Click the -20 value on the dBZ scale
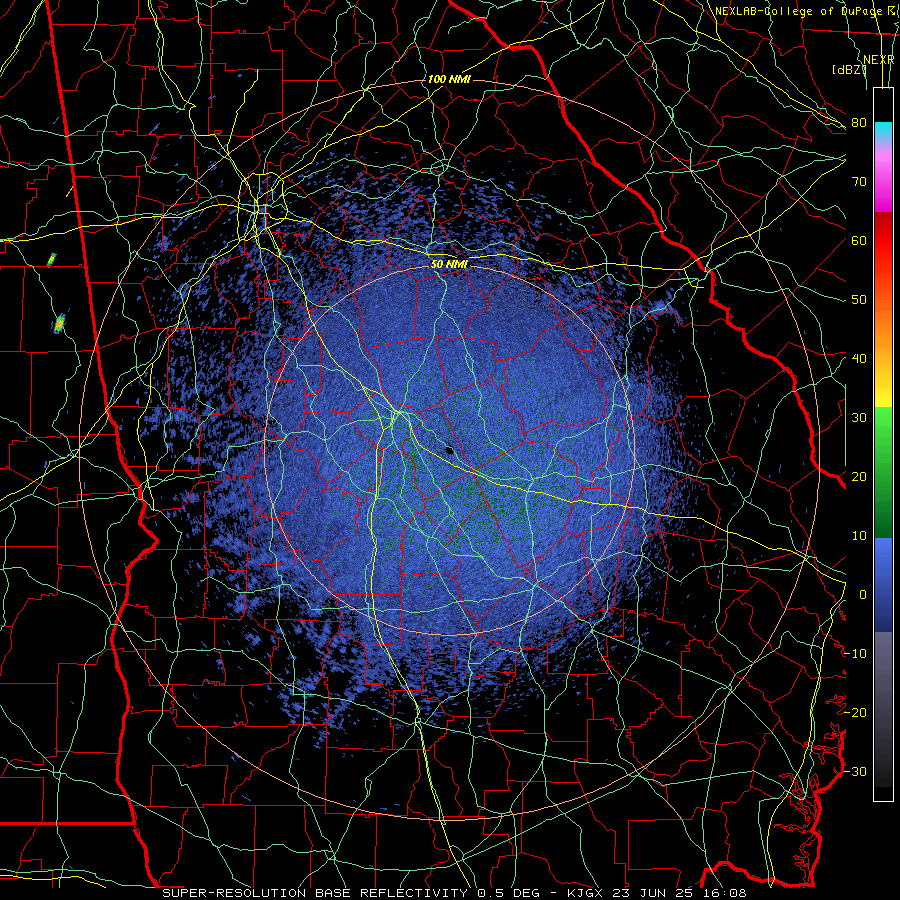The width and height of the screenshot is (900, 900). point(855,712)
